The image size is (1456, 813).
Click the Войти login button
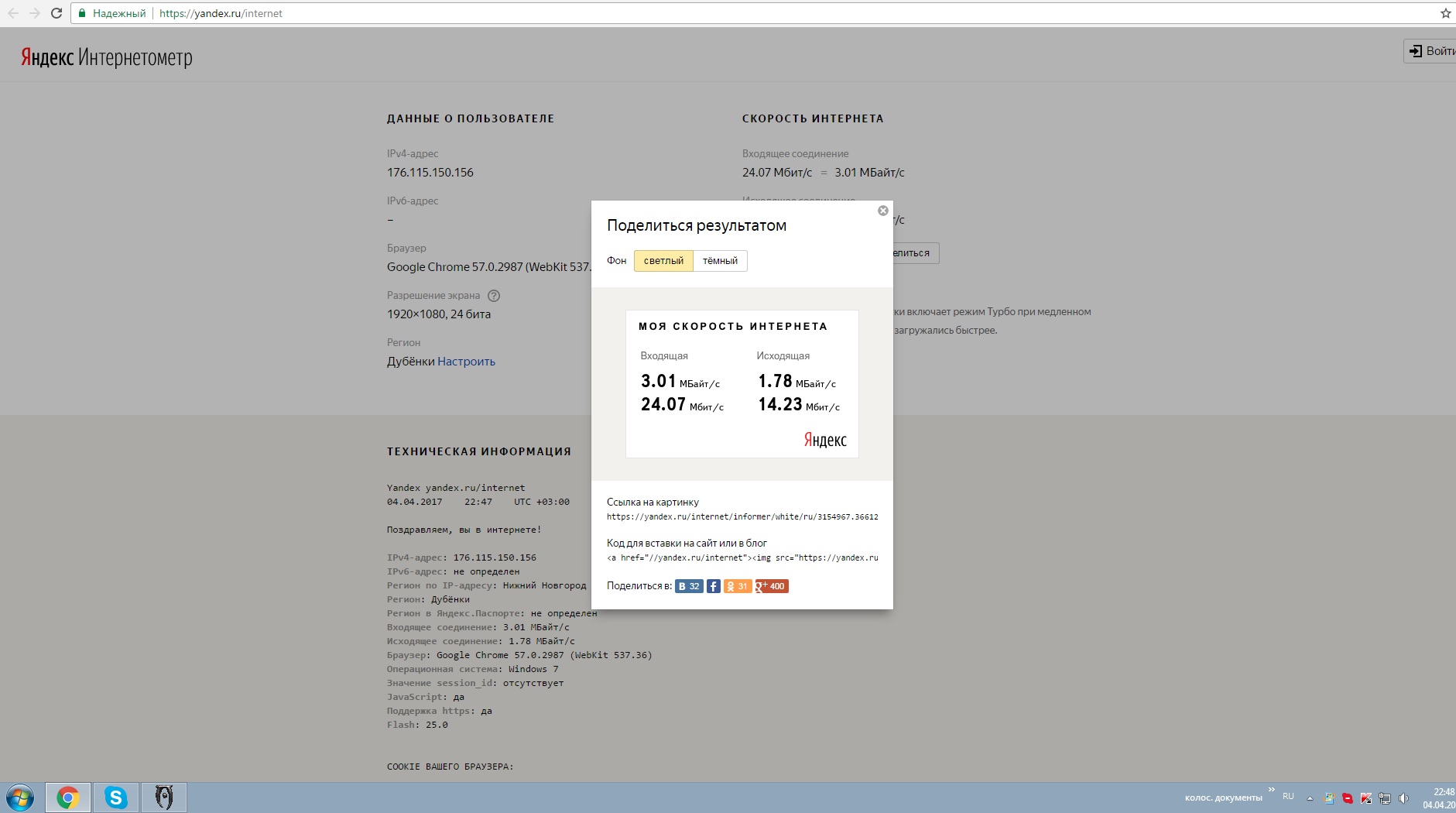coord(1430,51)
